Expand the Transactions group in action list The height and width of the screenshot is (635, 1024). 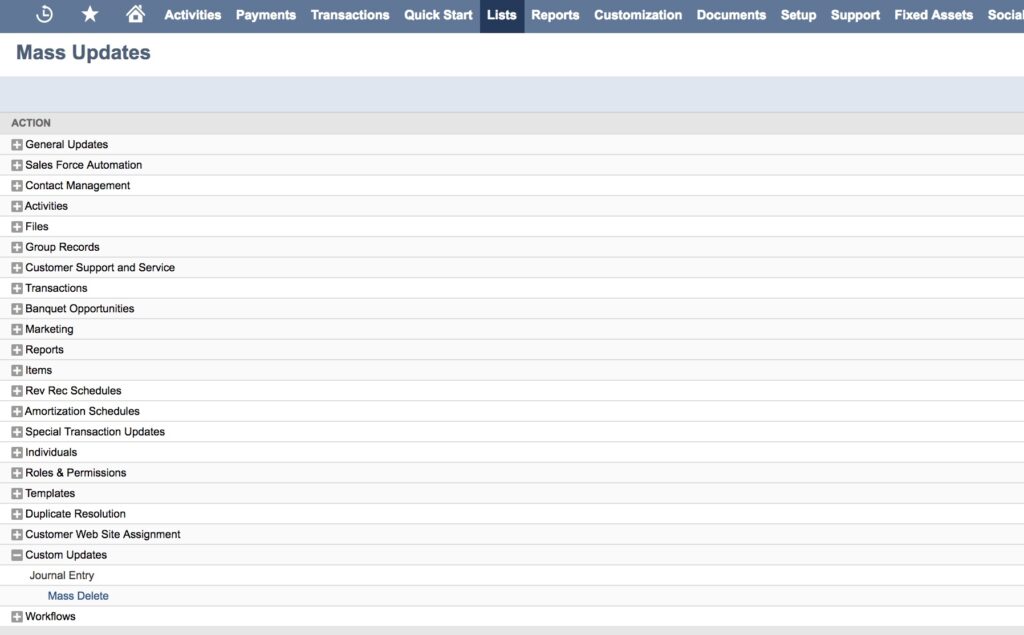(17, 288)
